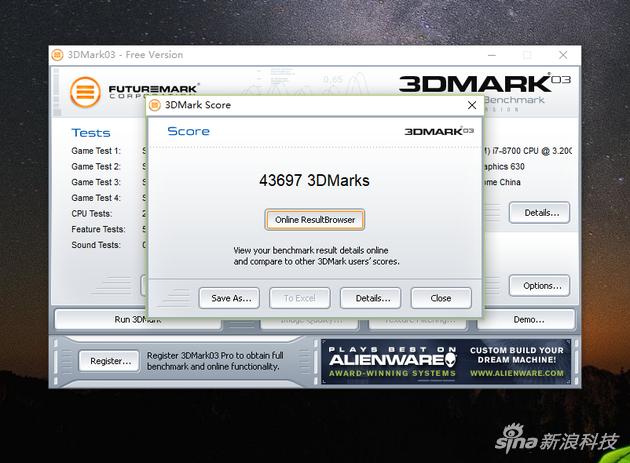
Task: Click the Game Test 4 label
Action: 96,198
